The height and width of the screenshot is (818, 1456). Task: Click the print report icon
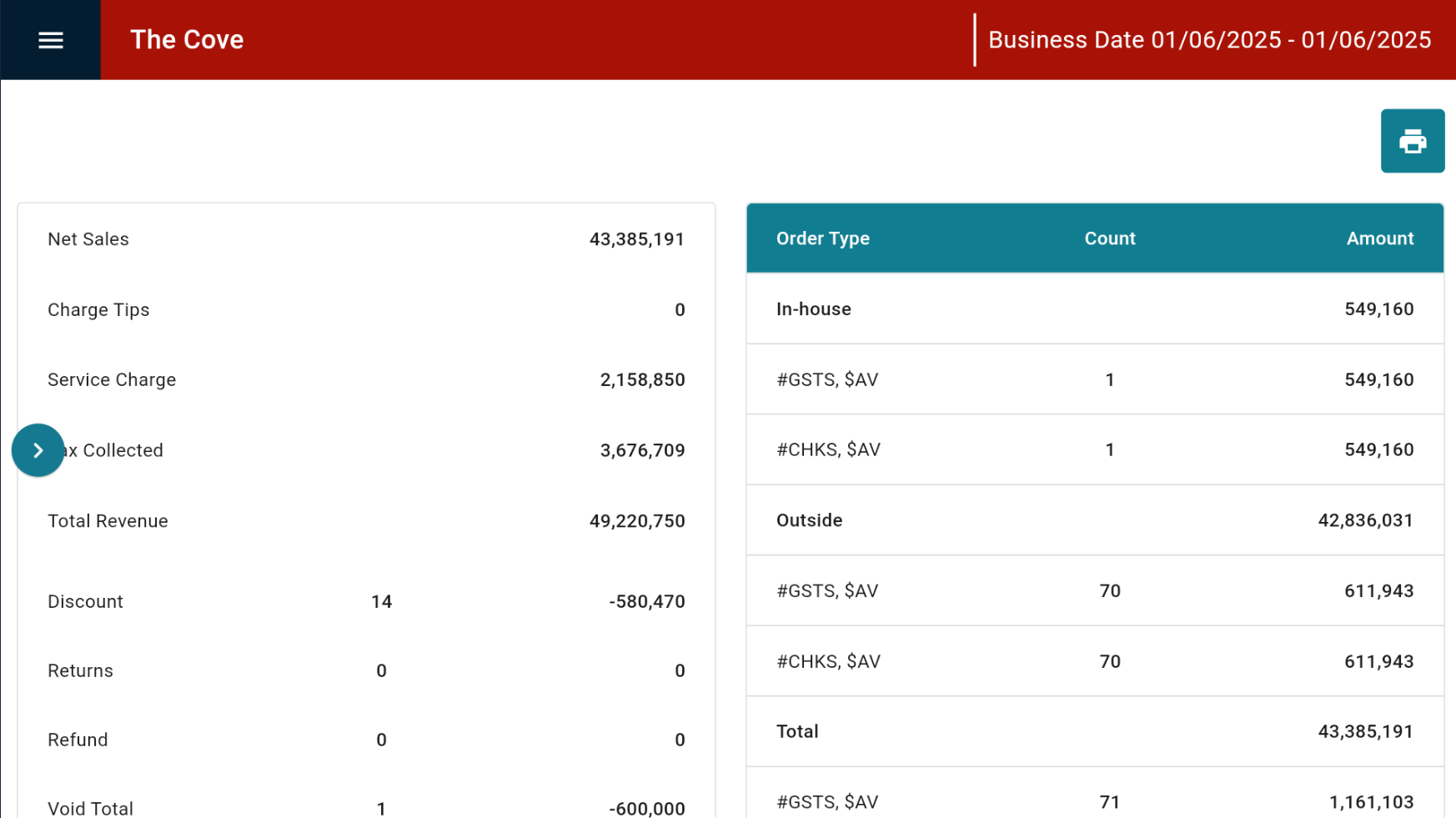click(1412, 141)
